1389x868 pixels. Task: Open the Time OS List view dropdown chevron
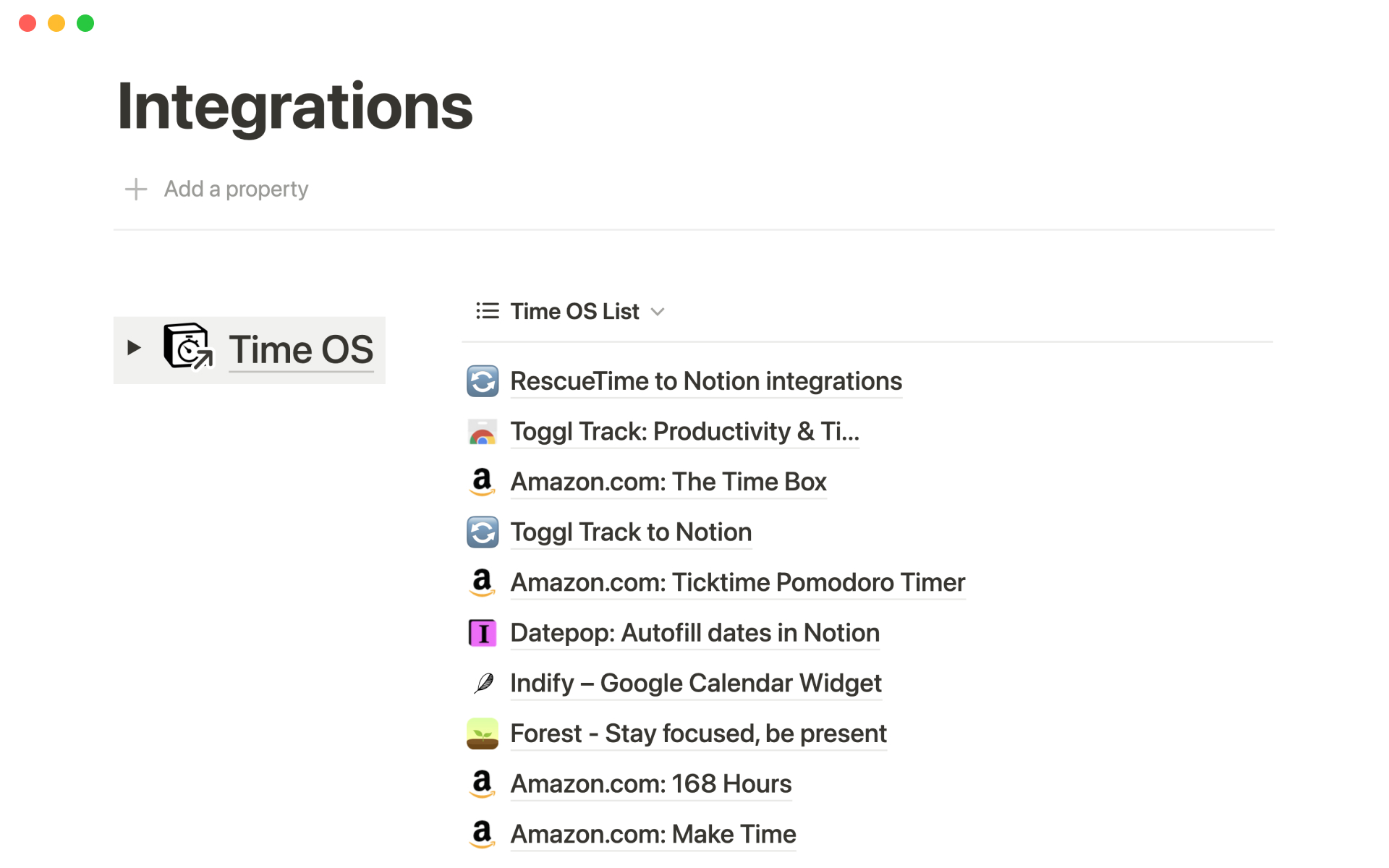tap(658, 312)
